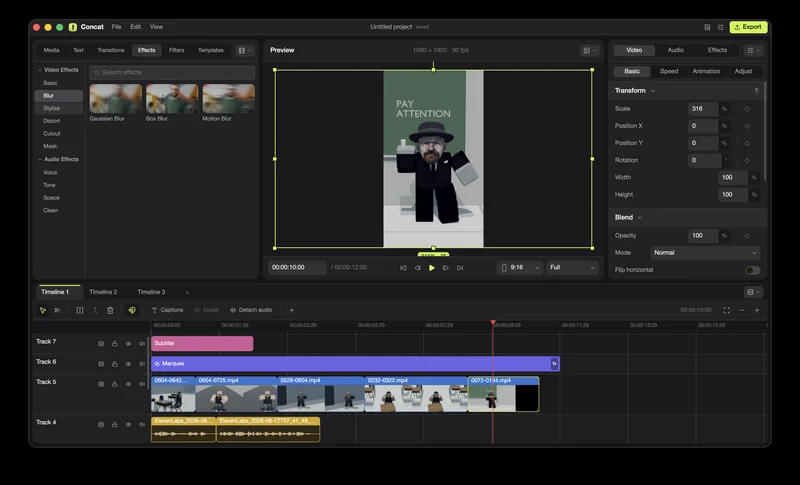The image size is (800, 485).
Task: Step one frame backward
Action: click(x=417, y=268)
